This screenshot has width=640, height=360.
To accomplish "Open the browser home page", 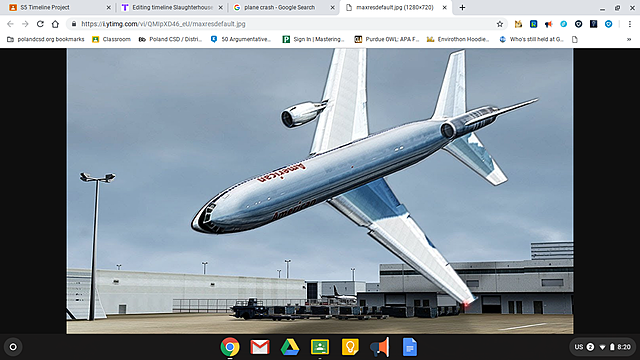I will tap(55, 24).
